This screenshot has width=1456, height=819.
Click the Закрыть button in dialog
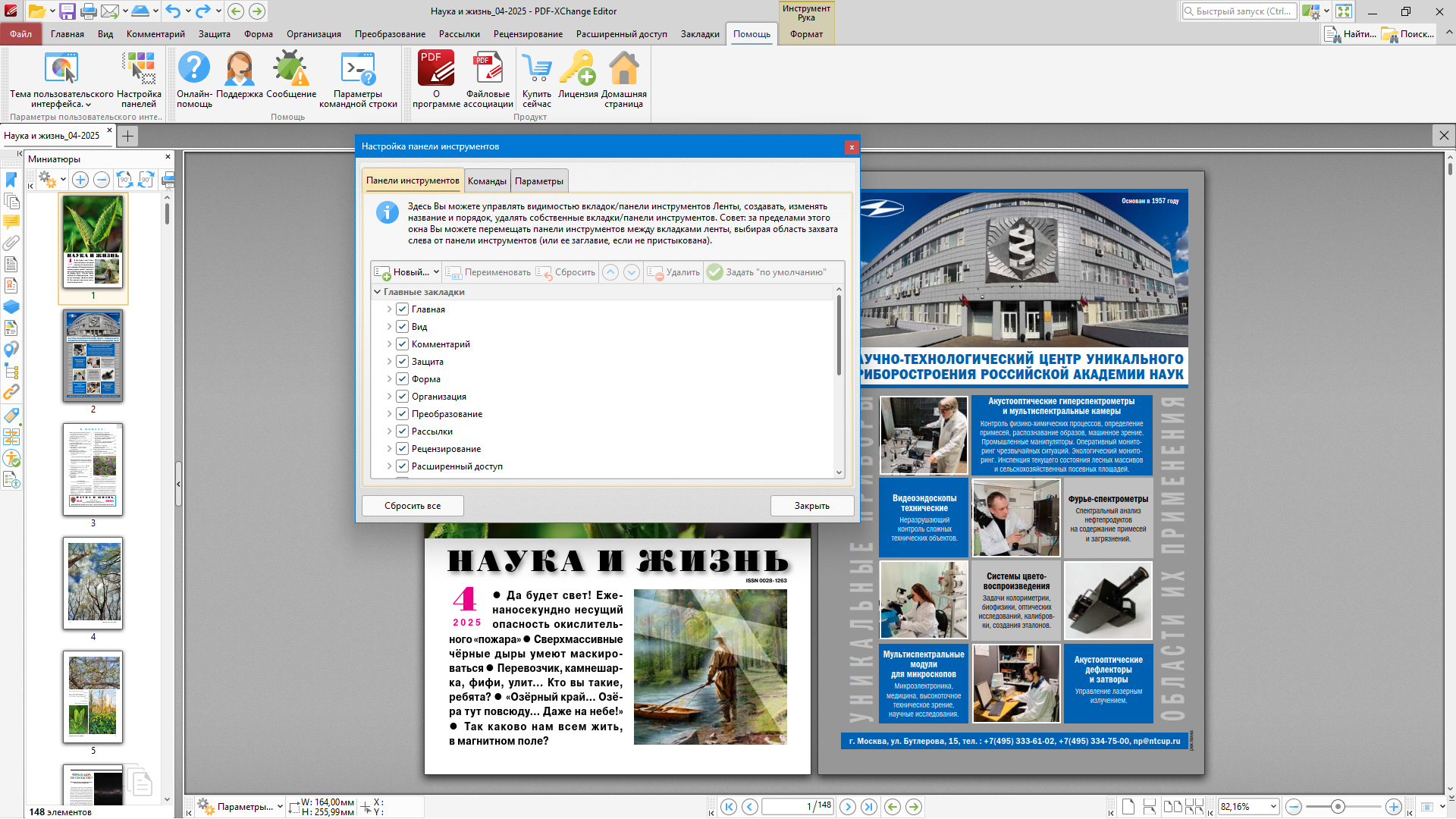(811, 506)
